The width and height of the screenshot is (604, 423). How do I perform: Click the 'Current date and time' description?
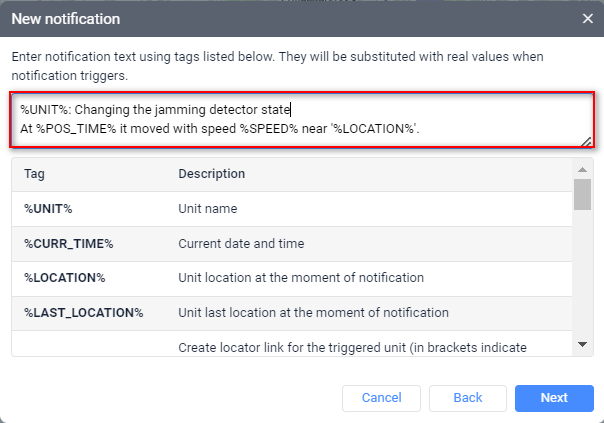pos(241,243)
